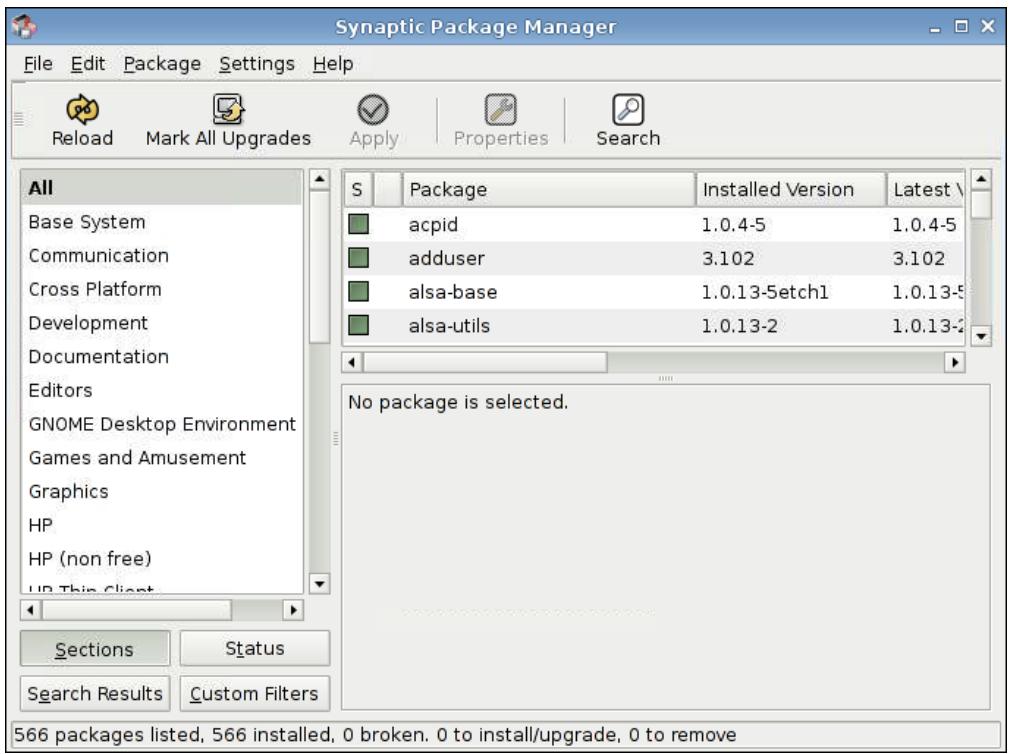Click the Reload toolbar icon
This screenshot has width=1009, height=754.
tap(82, 109)
